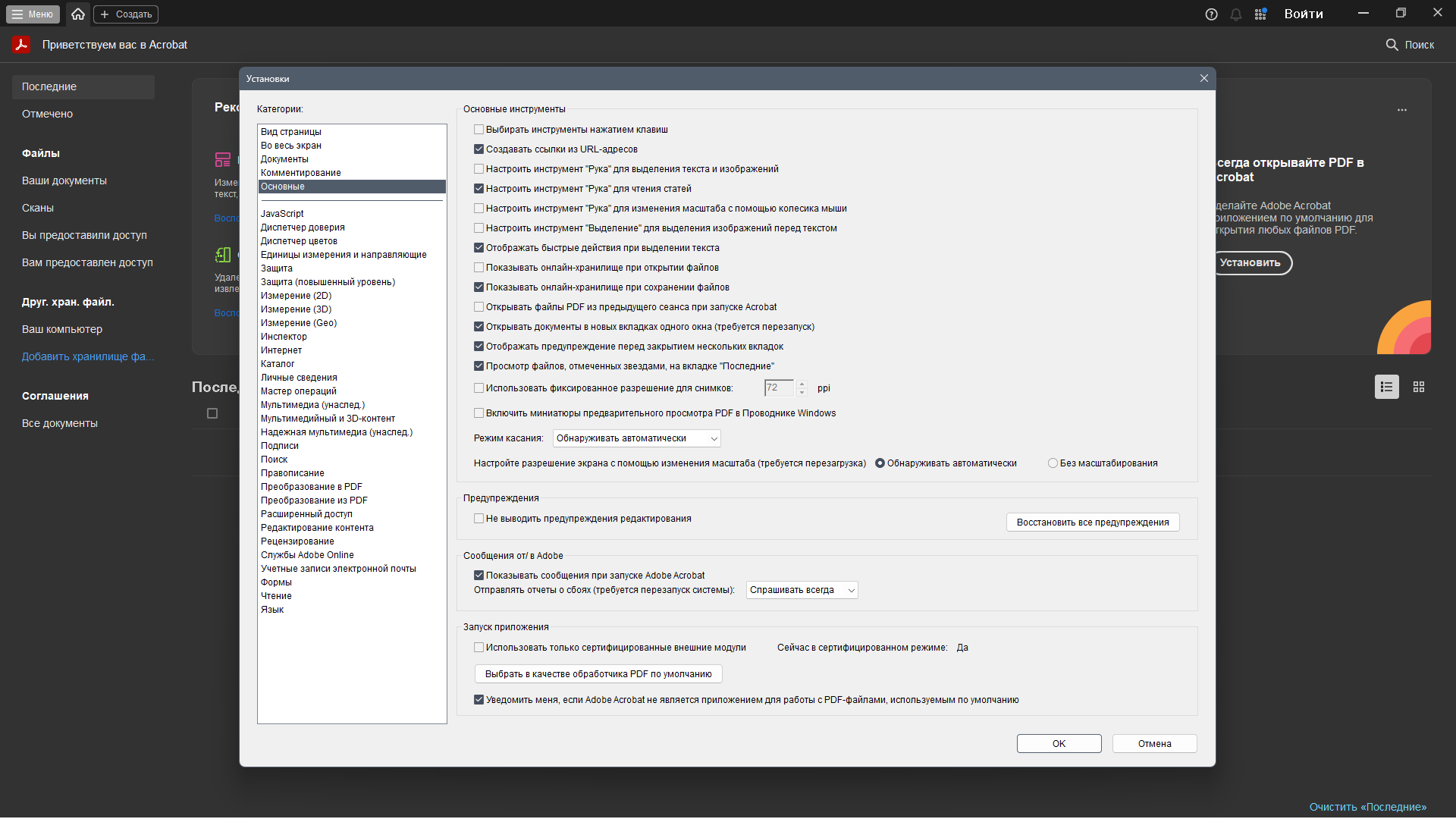Viewport: 1456px width, 819px height.
Task: Open the Меню hamburger dropdown
Action: 33,14
